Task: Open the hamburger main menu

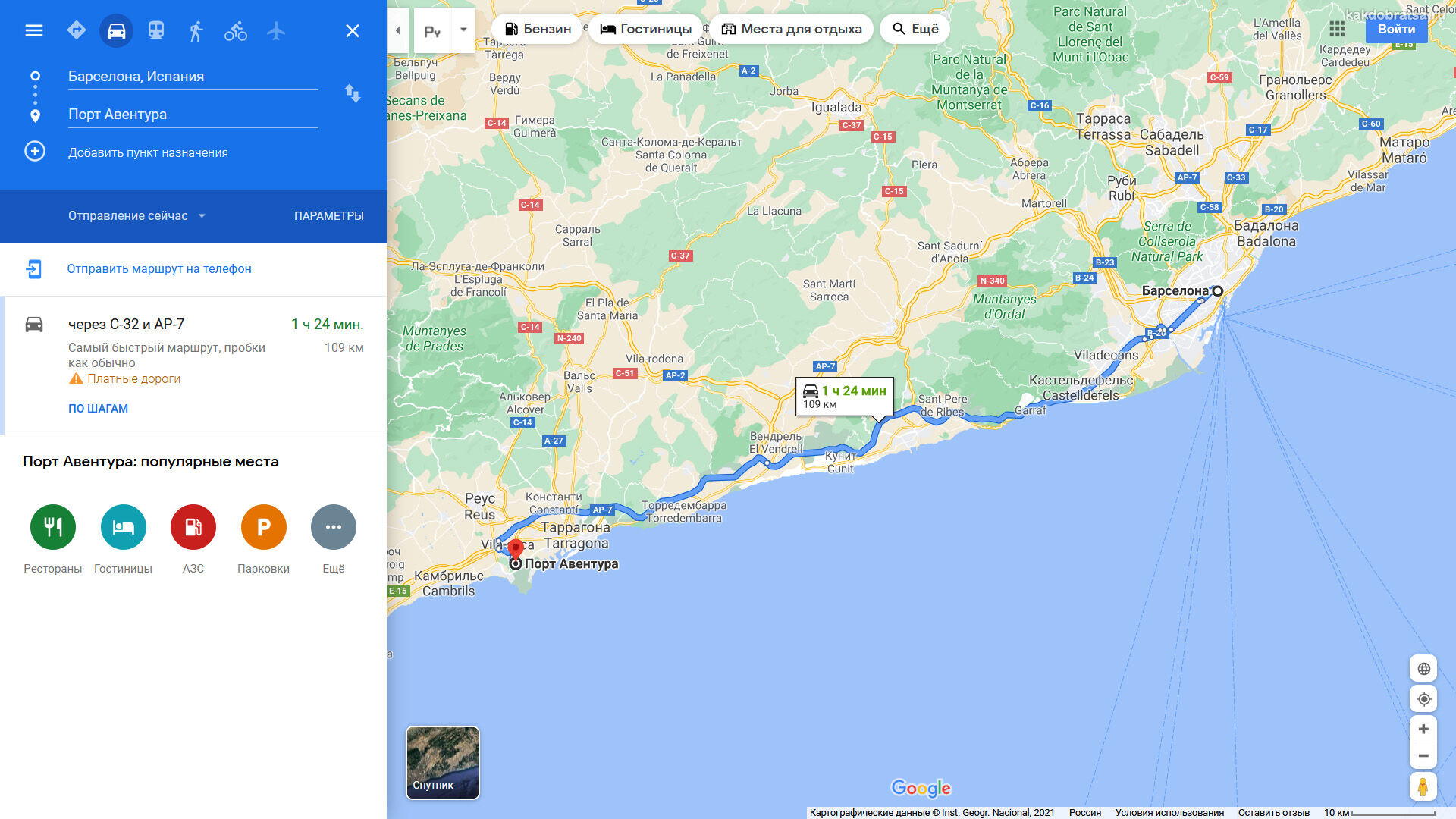Action: point(34,30)
